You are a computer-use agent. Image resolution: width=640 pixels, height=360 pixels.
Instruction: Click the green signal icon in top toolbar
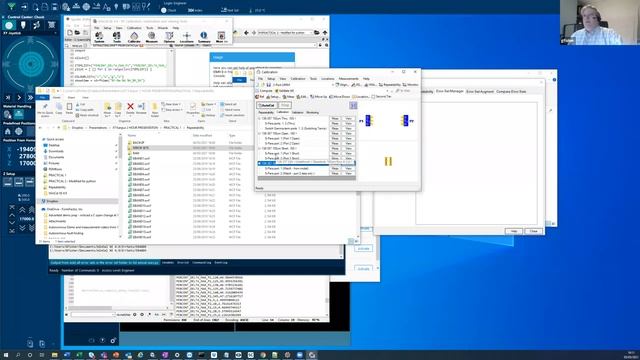(x=12, y=6)
